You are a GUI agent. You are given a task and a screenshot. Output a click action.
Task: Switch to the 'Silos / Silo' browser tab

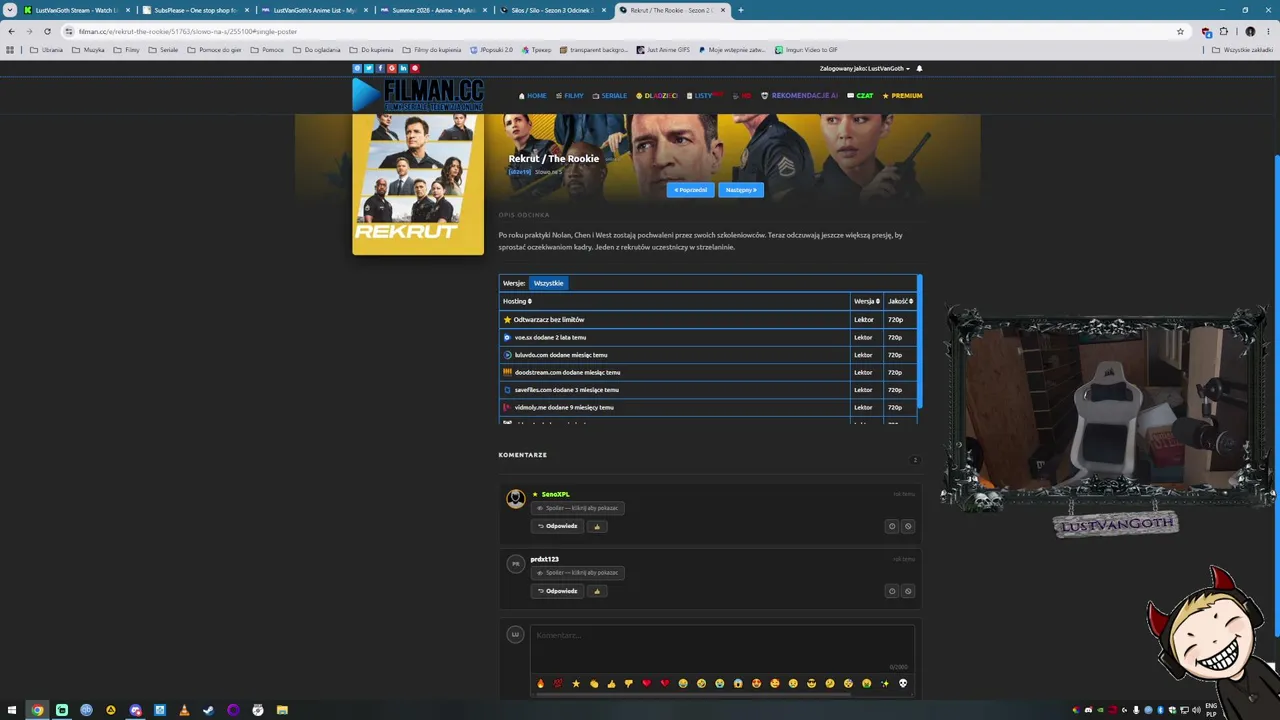552,10
